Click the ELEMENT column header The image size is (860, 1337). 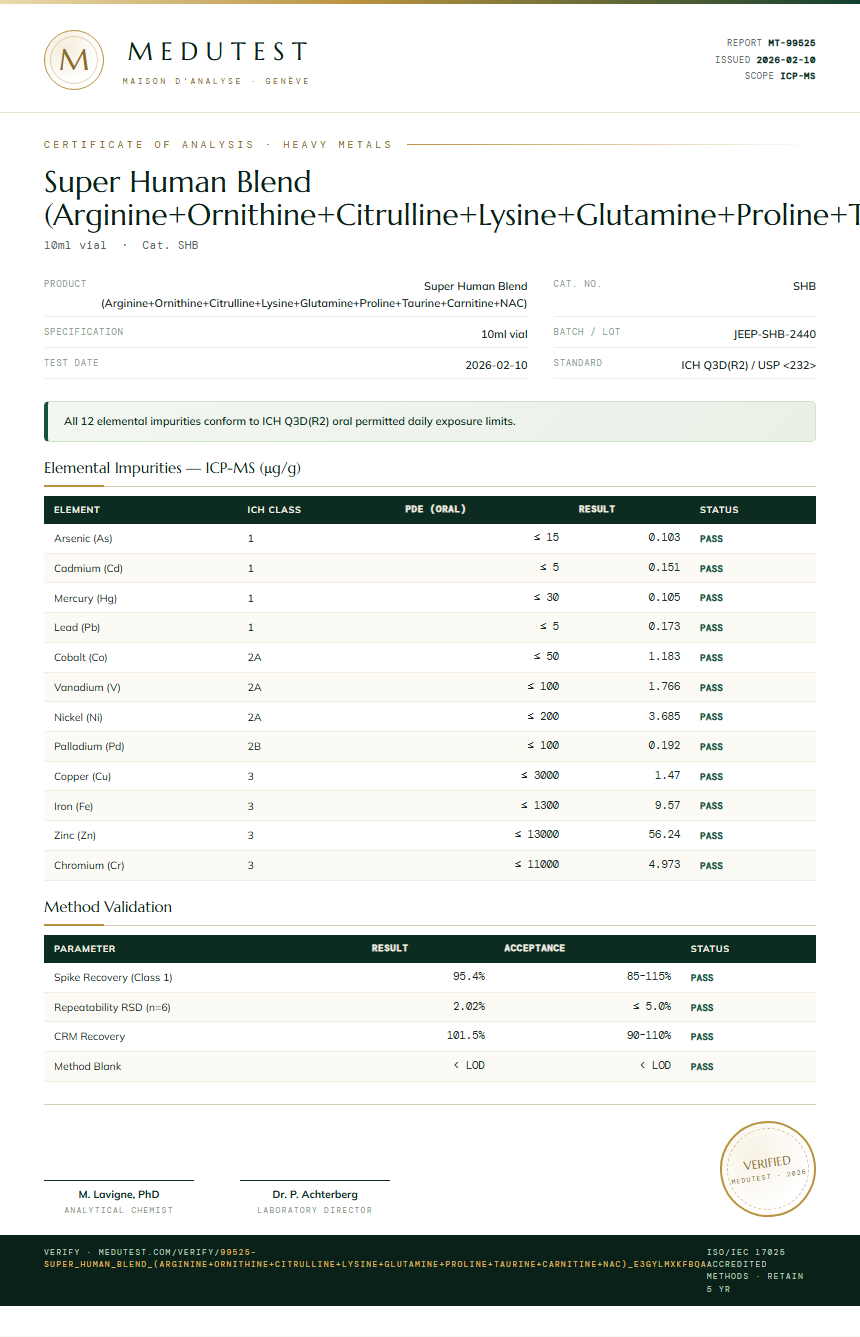coord(77,510)
